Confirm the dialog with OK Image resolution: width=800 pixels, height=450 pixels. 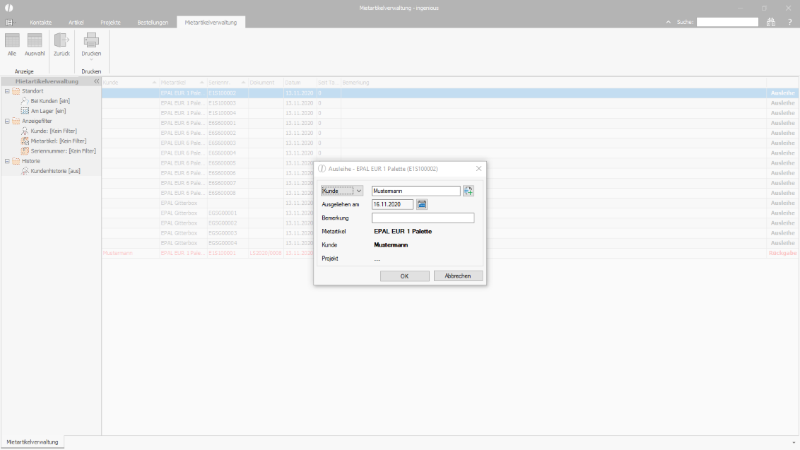tap(405, 276)
